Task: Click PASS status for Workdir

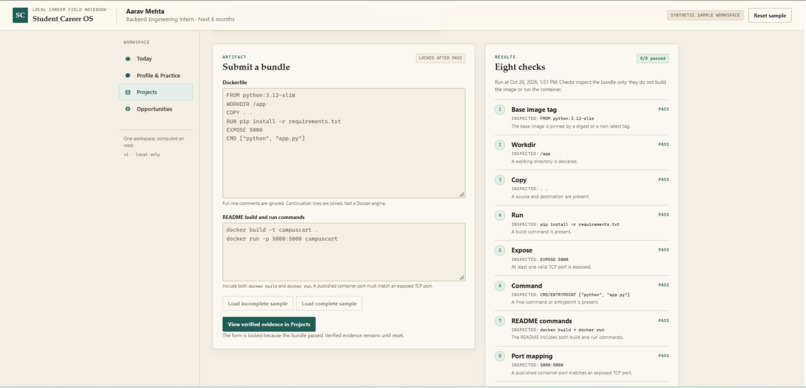Action: 663,144
